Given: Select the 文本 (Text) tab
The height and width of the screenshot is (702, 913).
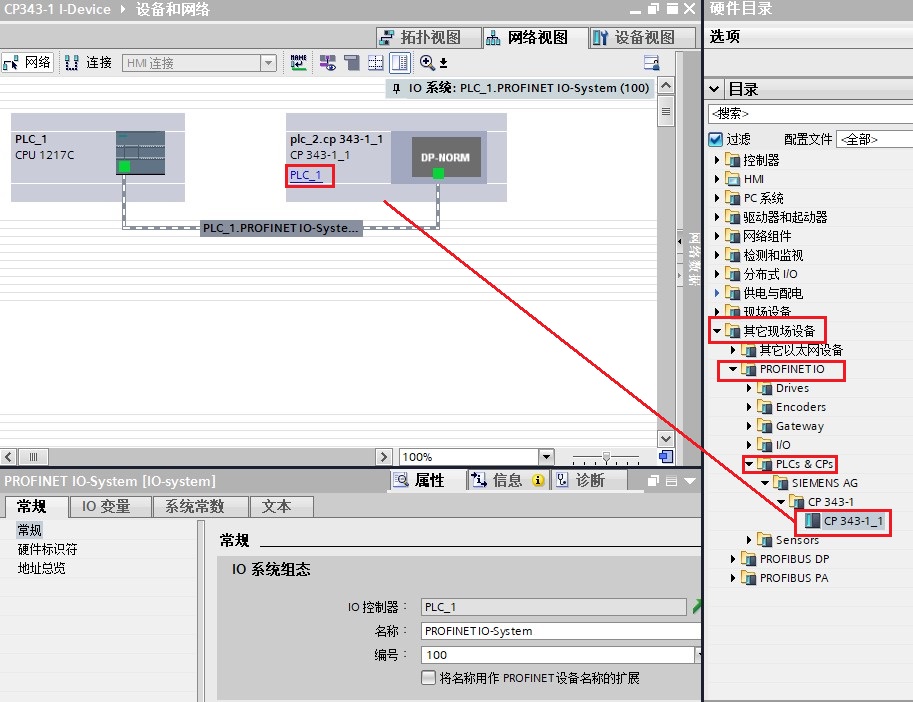Looking at the screenshot, I should tap(281, 506).
